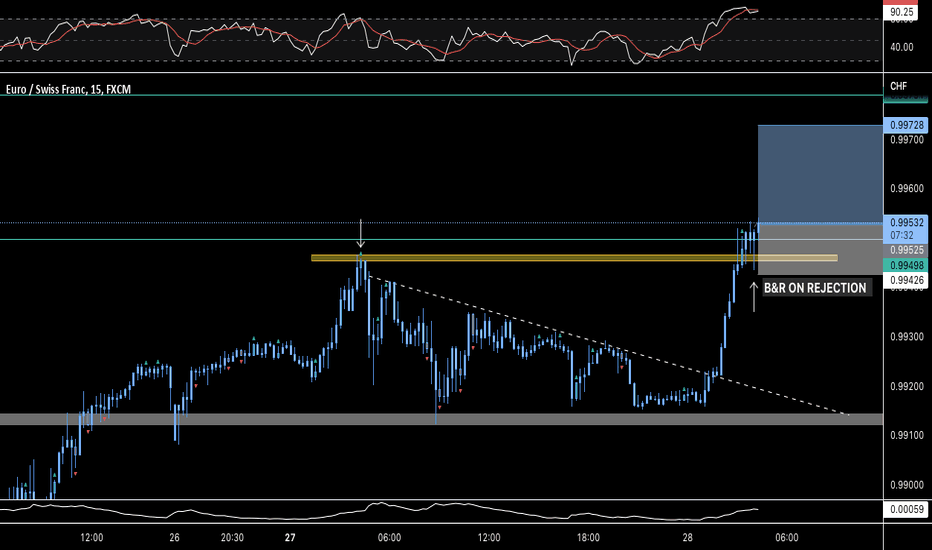
Task: Select the 0.99426 stop-loss price label
Action: [906, 280]
